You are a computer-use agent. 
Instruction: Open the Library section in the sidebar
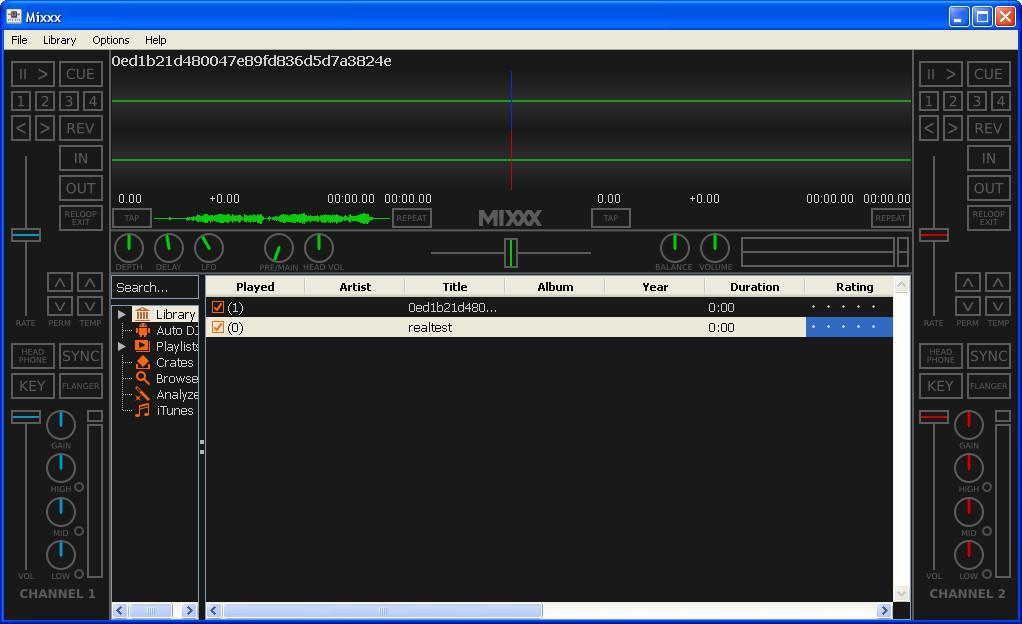[x=170, y=313]
